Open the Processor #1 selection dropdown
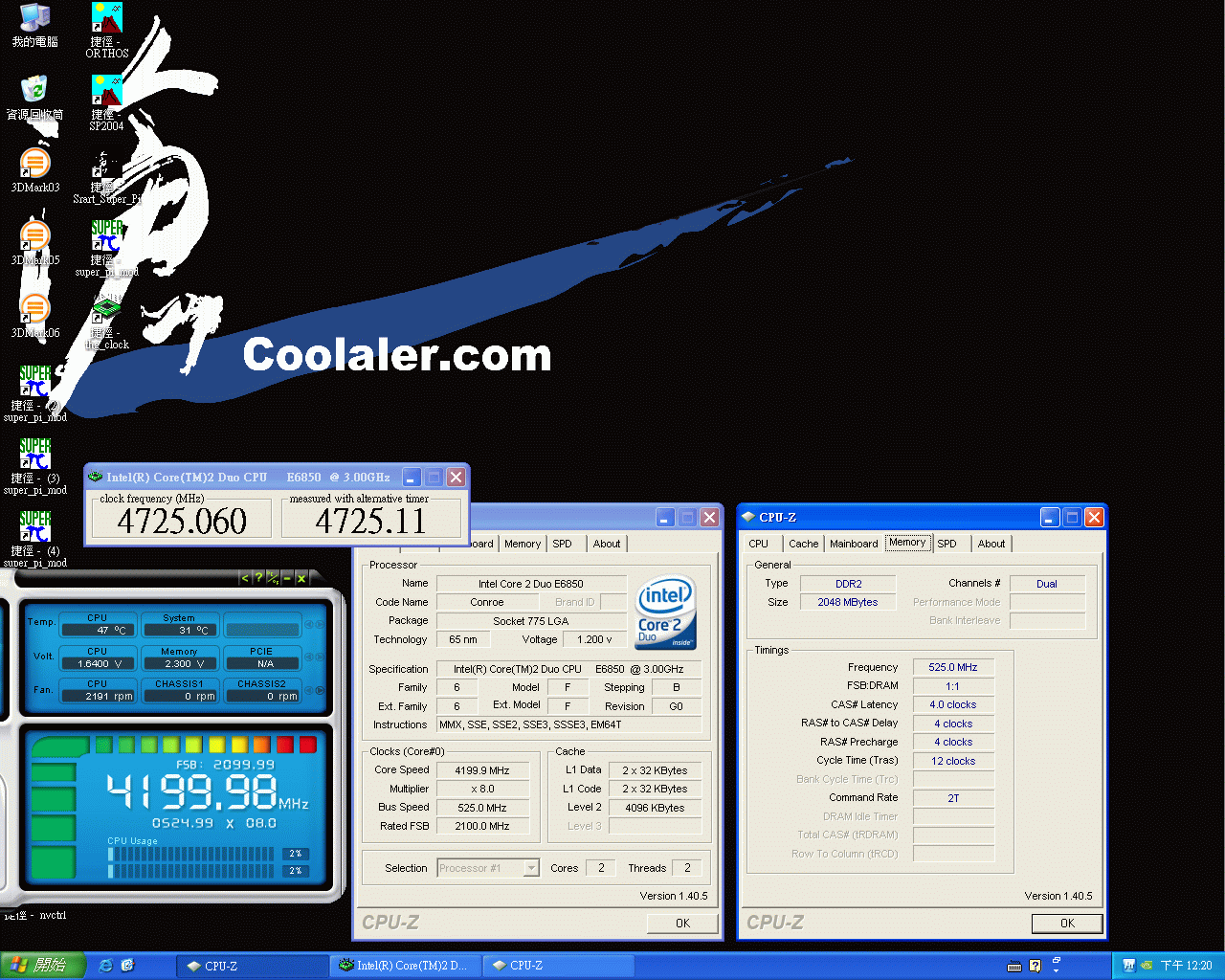This screenshot has width=1225, height=980. [488, 868]
